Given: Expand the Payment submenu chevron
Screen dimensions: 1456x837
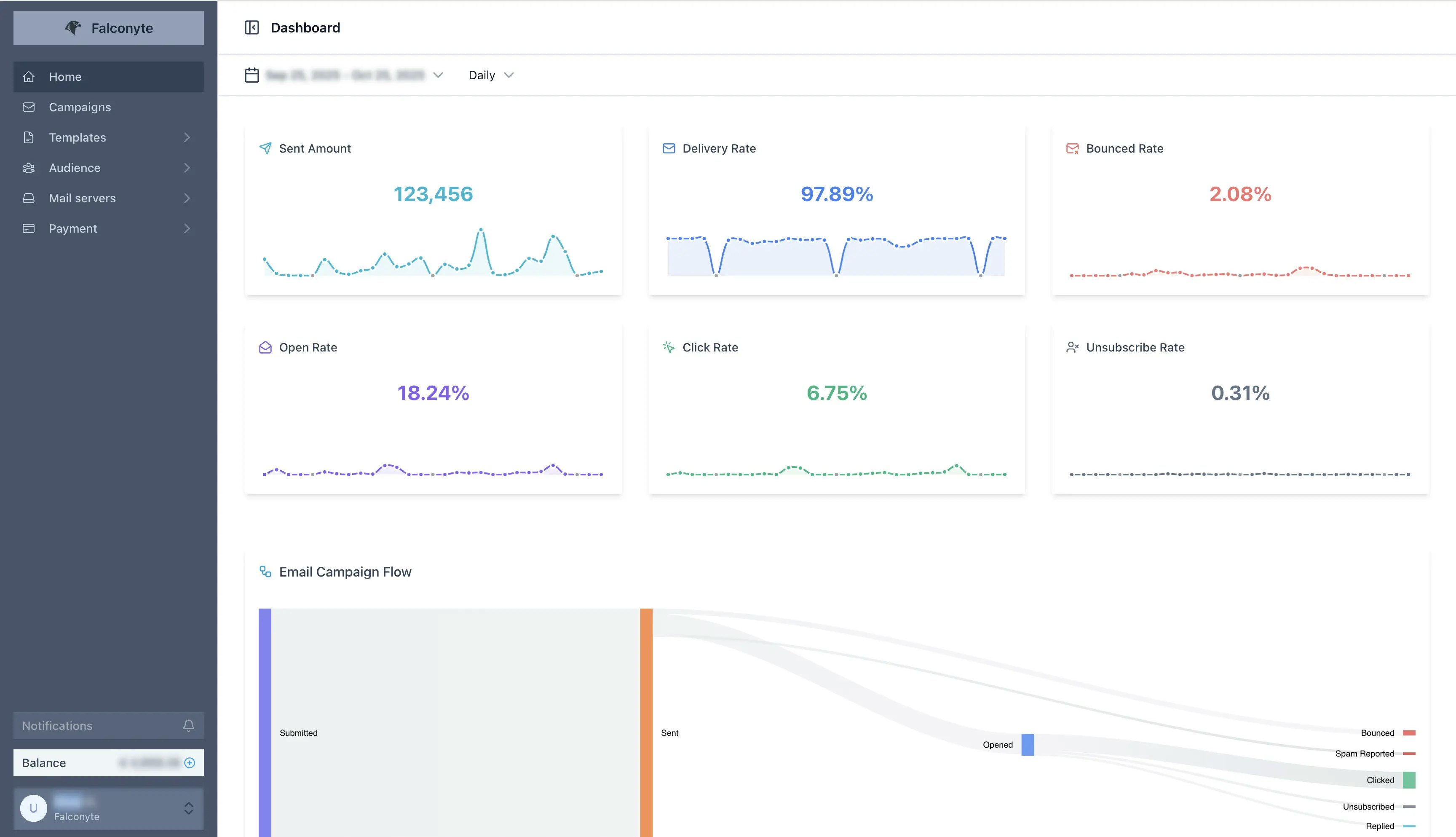Looking at the screenshot, I should click(187, 229).
